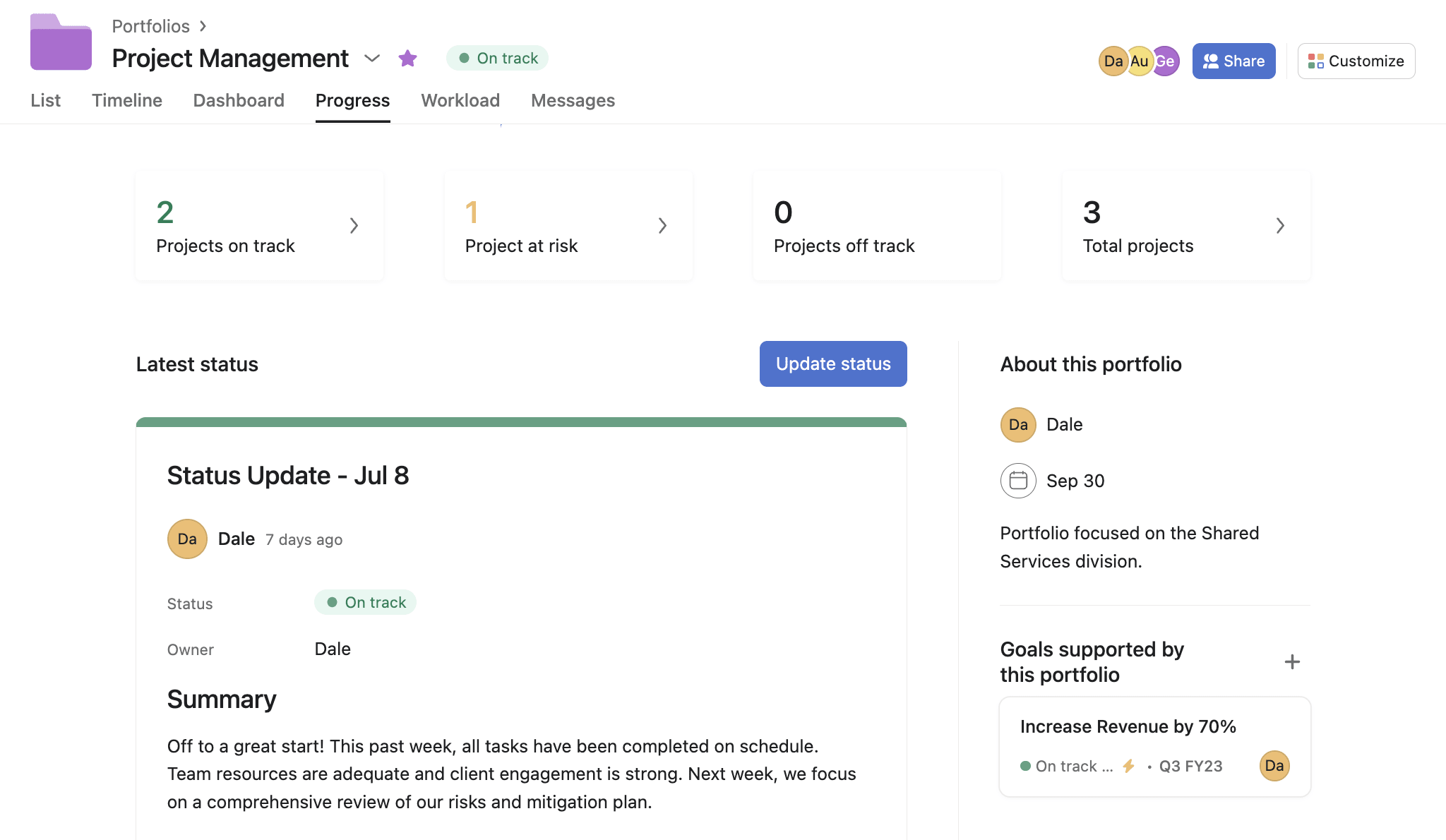Click Dale's avatar icon in About section
Screen dimensions: 1446x840
(x=1018, y=424)
